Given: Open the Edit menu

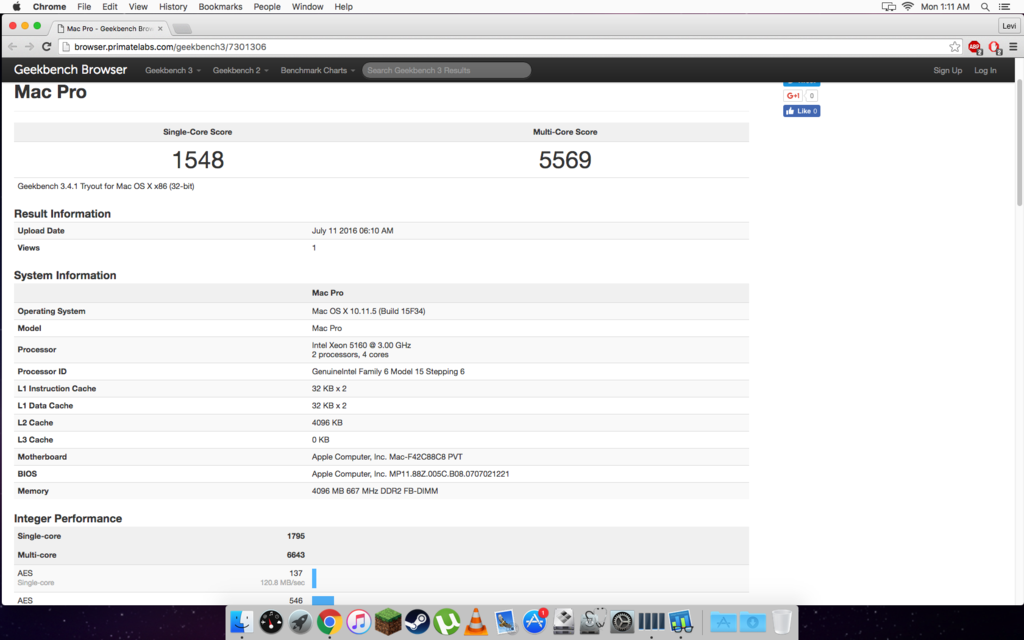Looking at the screenshot, I should (x=110, y=7).
